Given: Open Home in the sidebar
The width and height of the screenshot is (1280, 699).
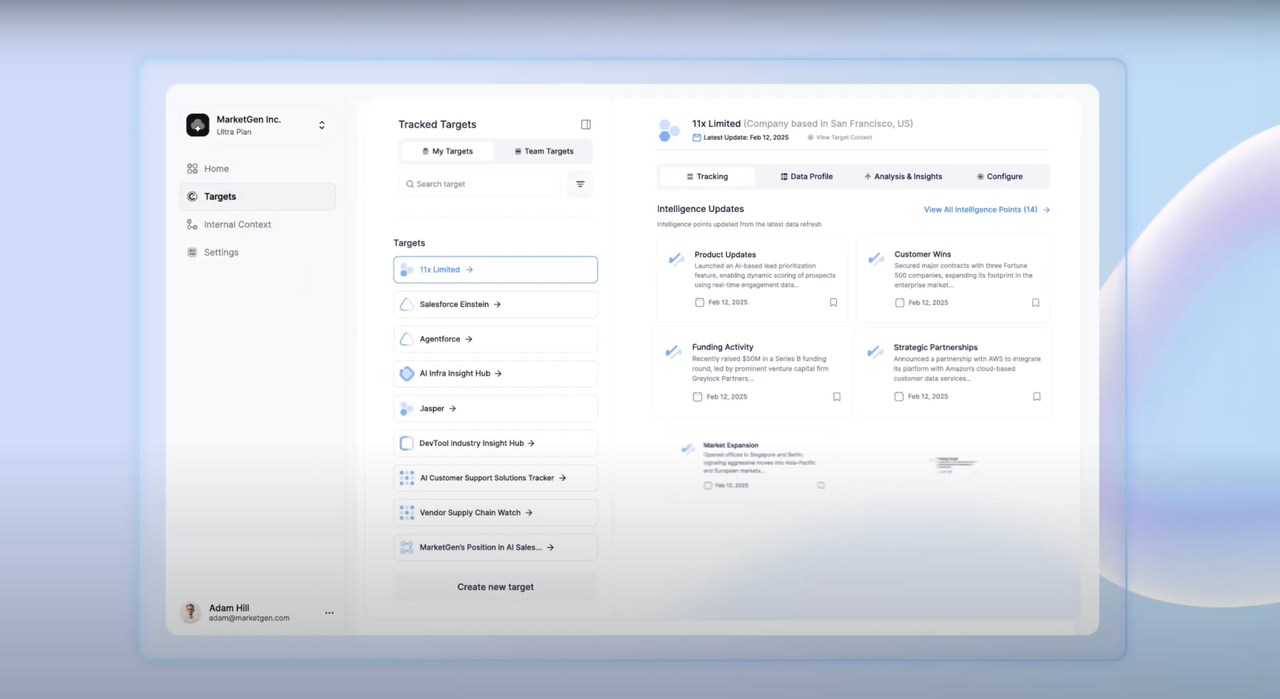Looking at the screenshot, I should pos(257,169).
